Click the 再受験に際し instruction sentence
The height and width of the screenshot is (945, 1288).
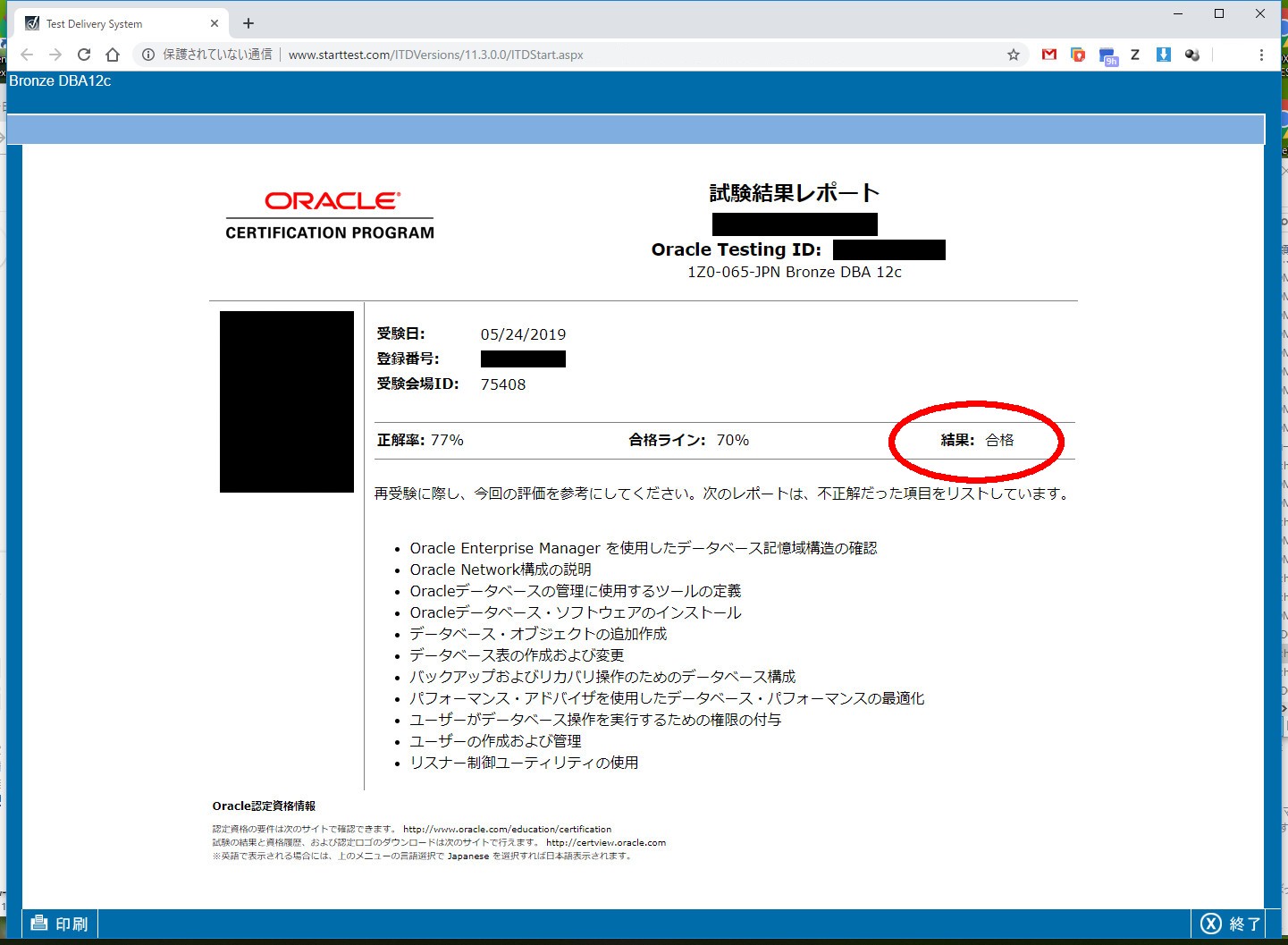[x=722, y=494]
